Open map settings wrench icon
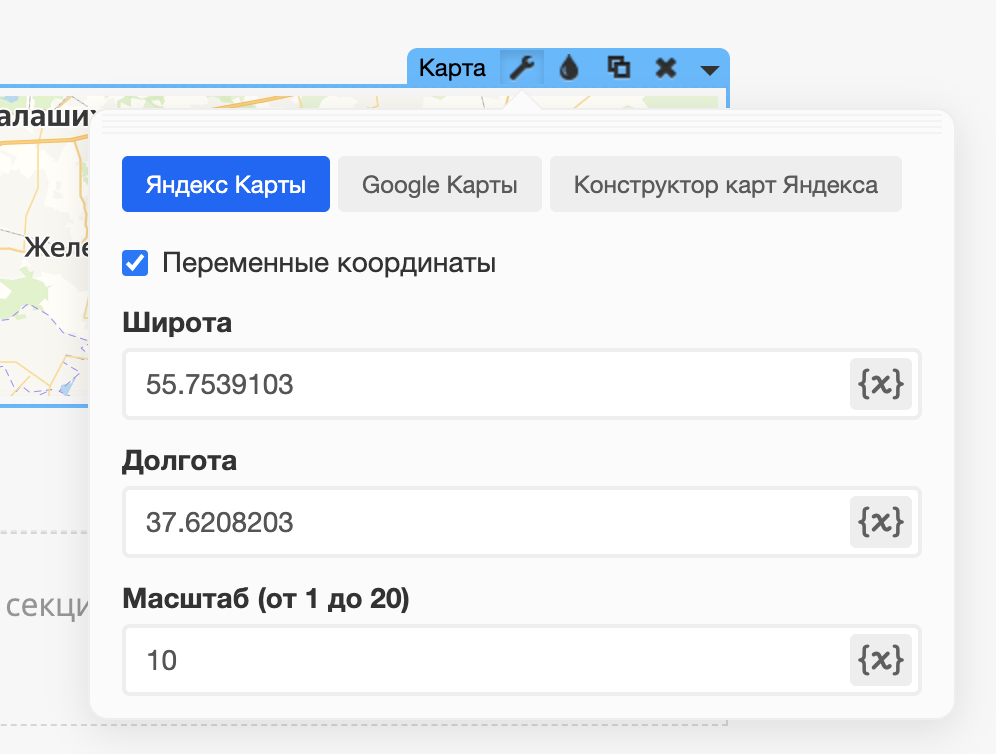This screenshot has width=996, height=754. pos(522,67)
